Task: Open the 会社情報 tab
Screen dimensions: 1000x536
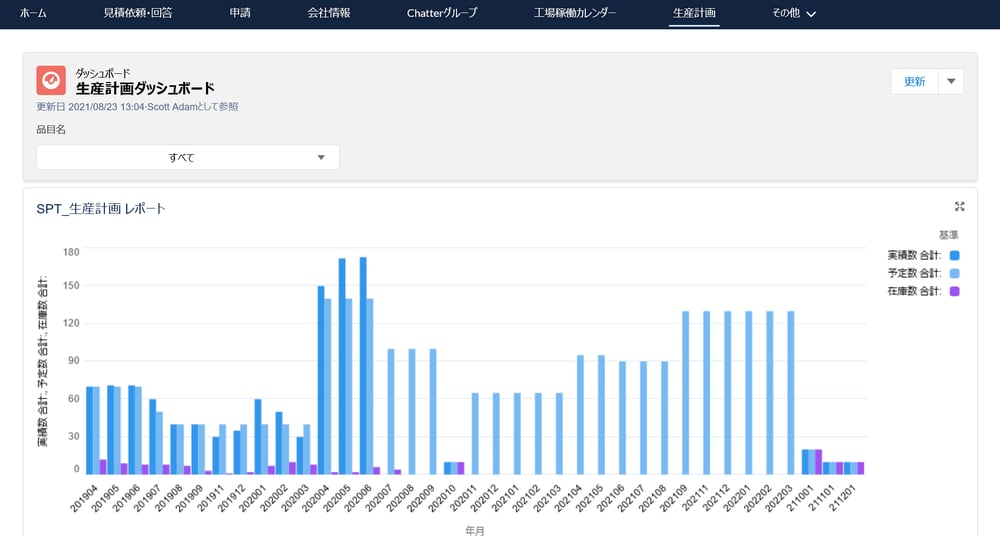Action: coord(329,14)
